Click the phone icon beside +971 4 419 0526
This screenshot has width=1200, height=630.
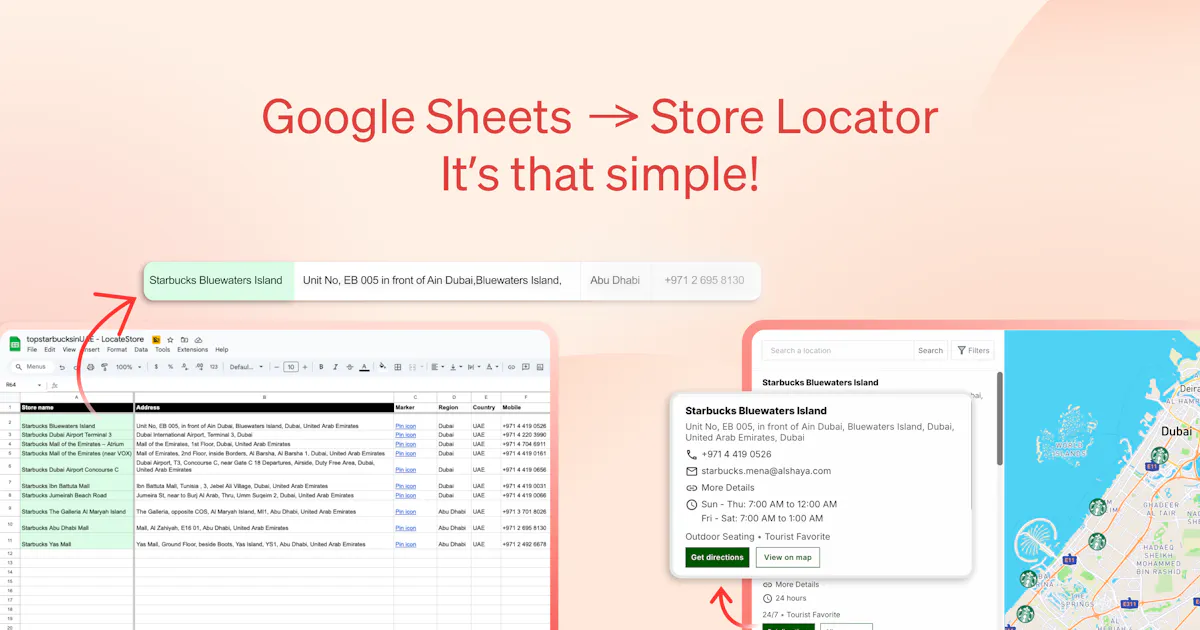(691, 454)
